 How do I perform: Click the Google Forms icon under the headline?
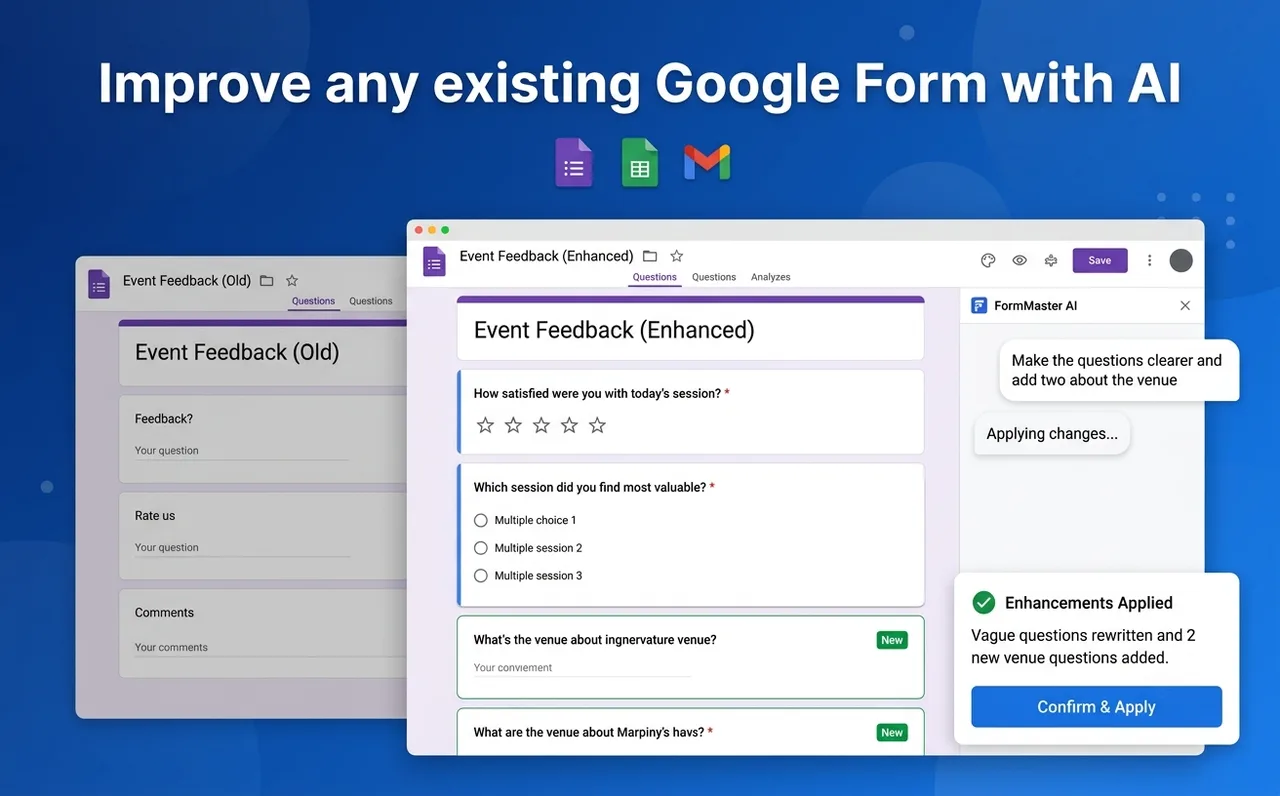(574, 163)
